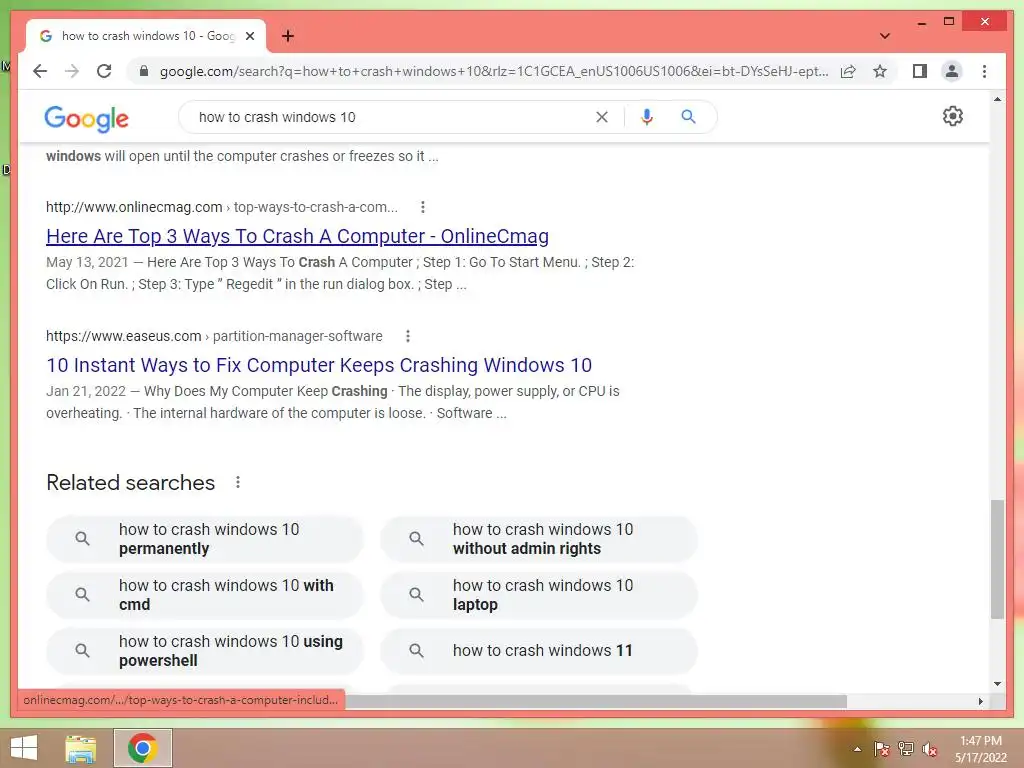Screen dimensions: 1024x768
Task: Search 'how to crash windows 10 permanently'
Action: (x=204, y=539)
